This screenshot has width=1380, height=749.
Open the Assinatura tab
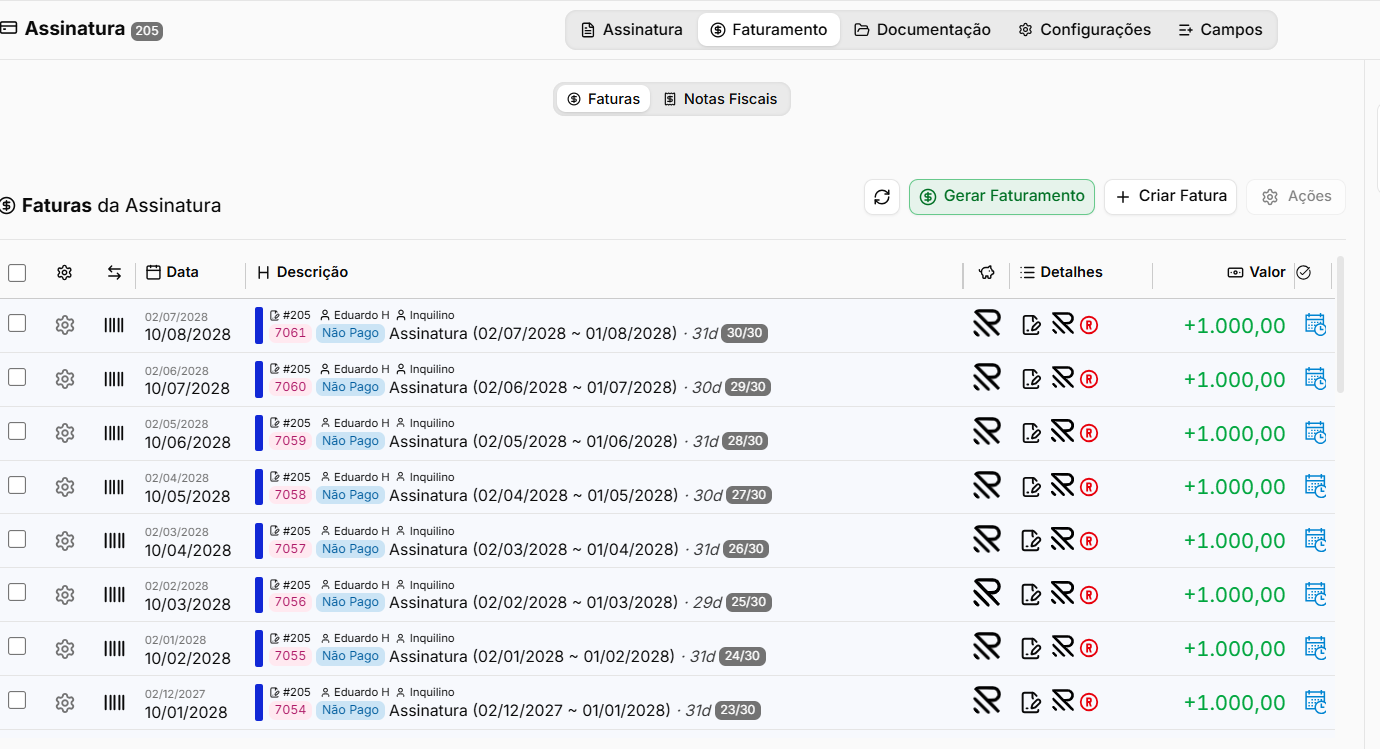(x=632, y=30)
